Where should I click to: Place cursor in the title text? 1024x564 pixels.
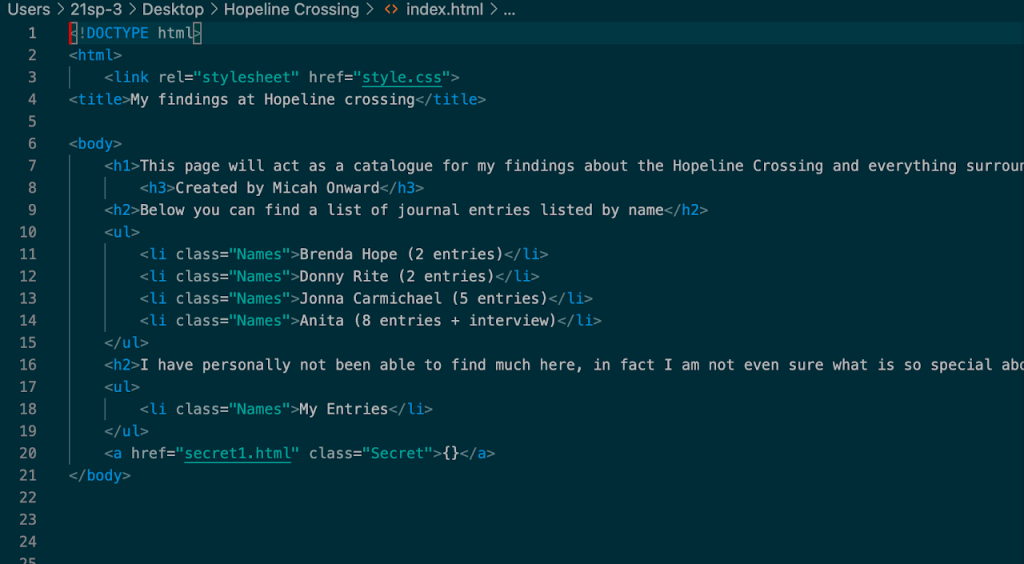272,99
